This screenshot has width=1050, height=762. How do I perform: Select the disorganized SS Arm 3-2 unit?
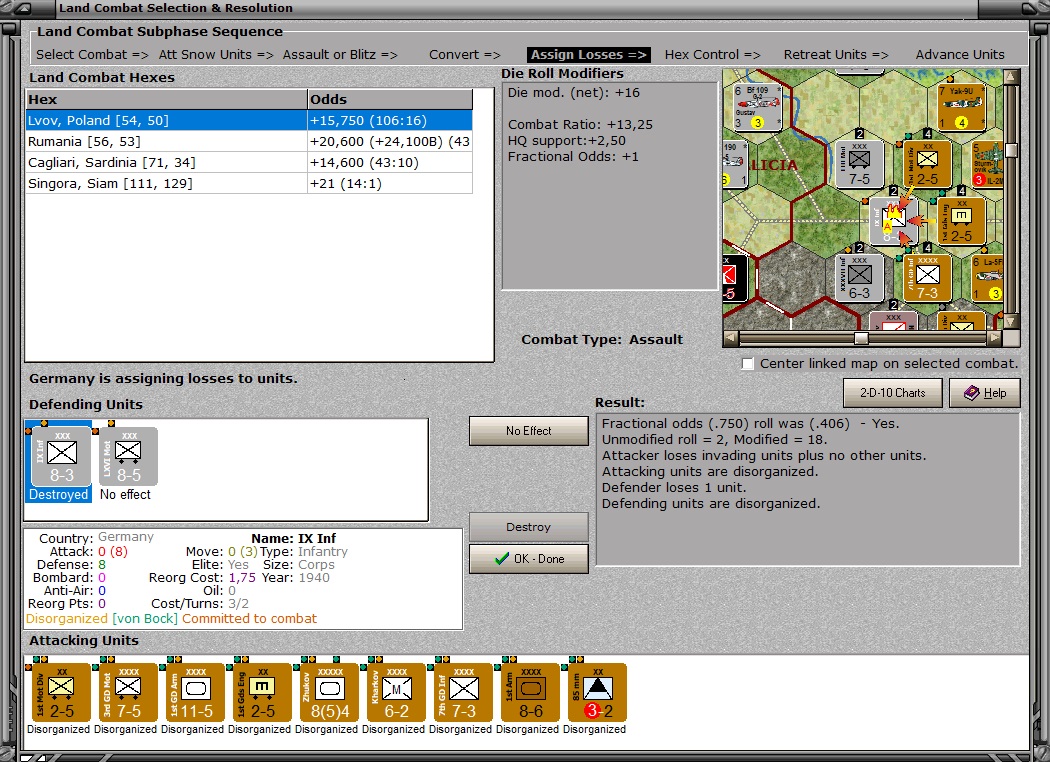598,692
